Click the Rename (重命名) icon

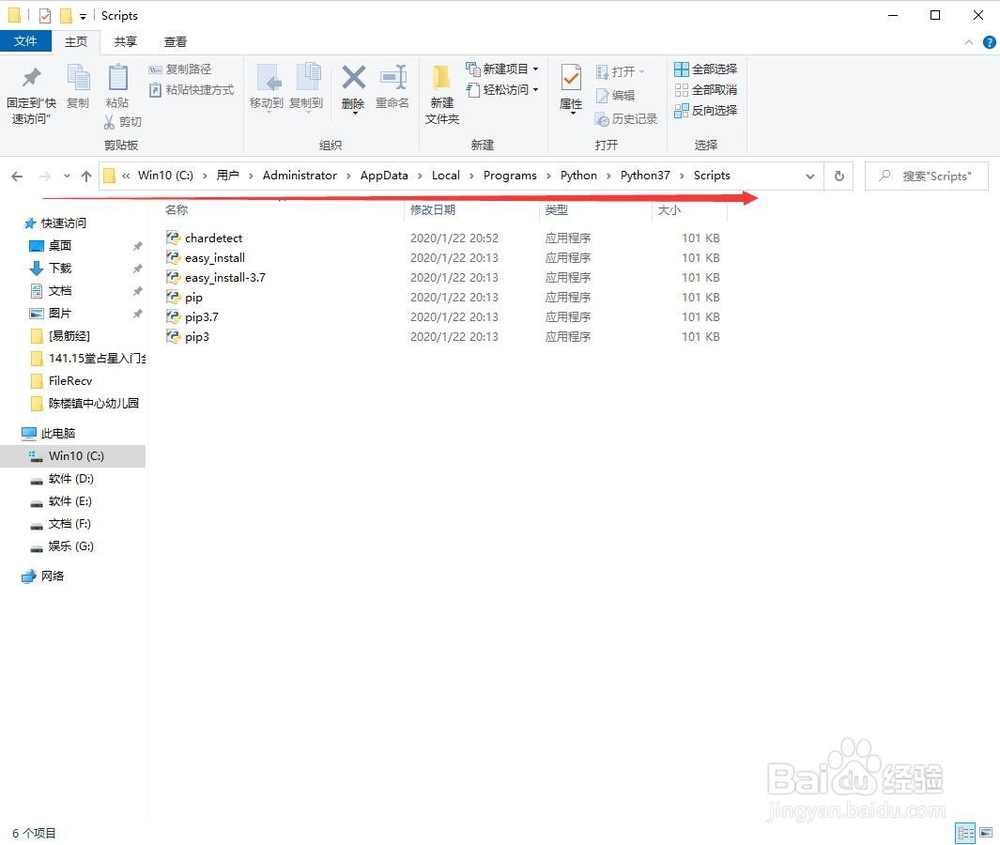tap(393, 77)
